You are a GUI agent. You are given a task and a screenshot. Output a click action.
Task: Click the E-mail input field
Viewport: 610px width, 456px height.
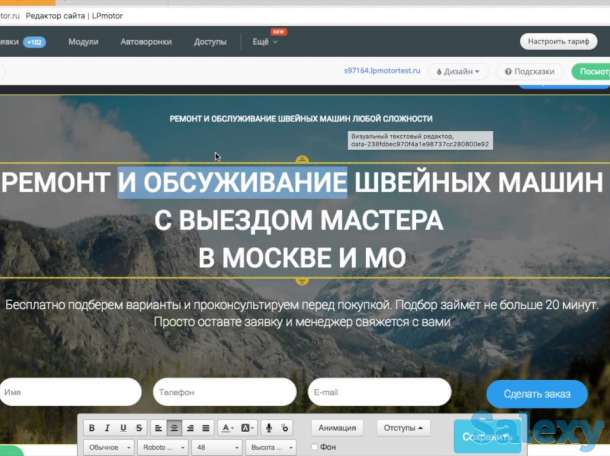[380, 392]
